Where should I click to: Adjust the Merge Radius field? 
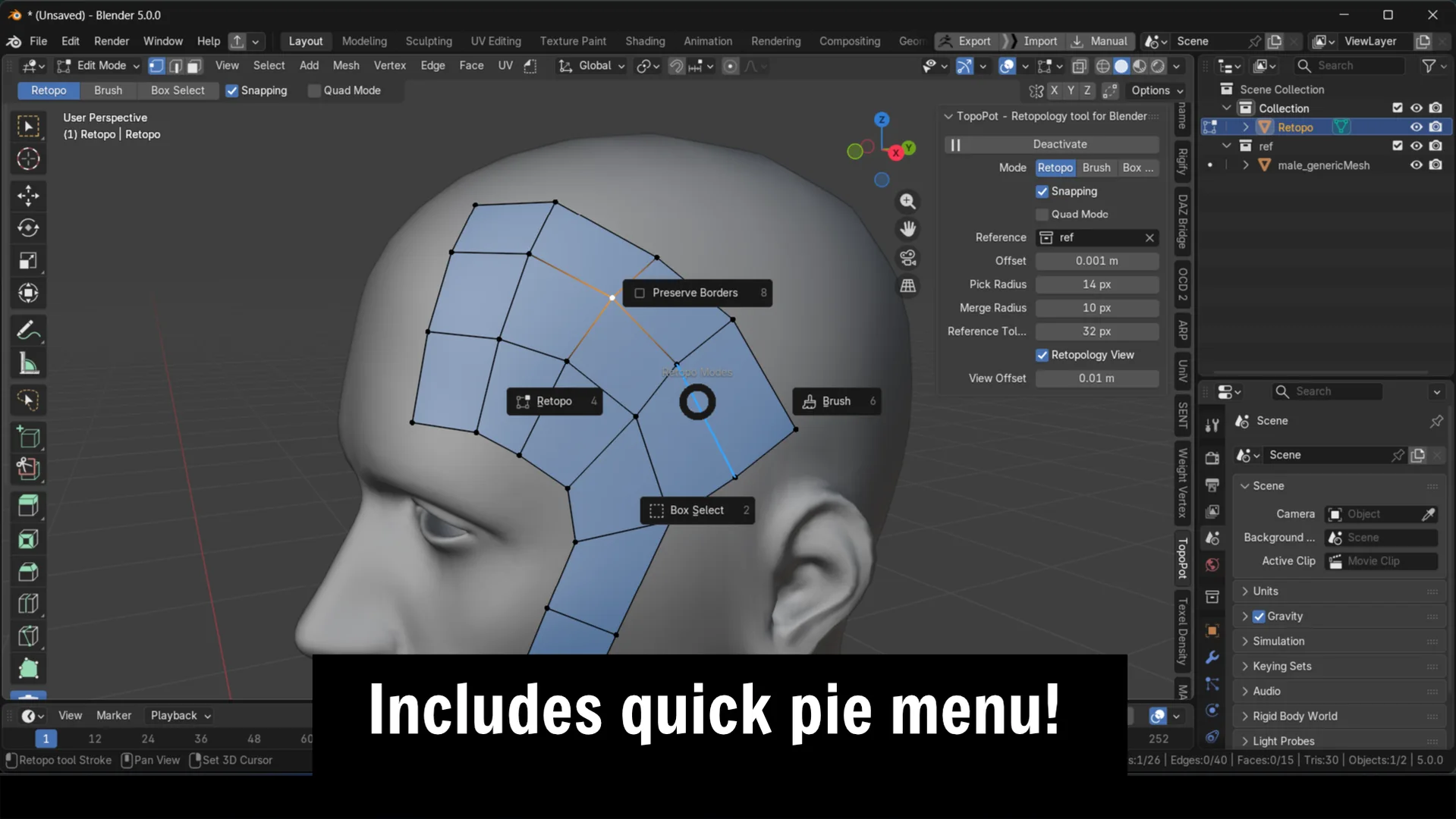click(1096, 308)
